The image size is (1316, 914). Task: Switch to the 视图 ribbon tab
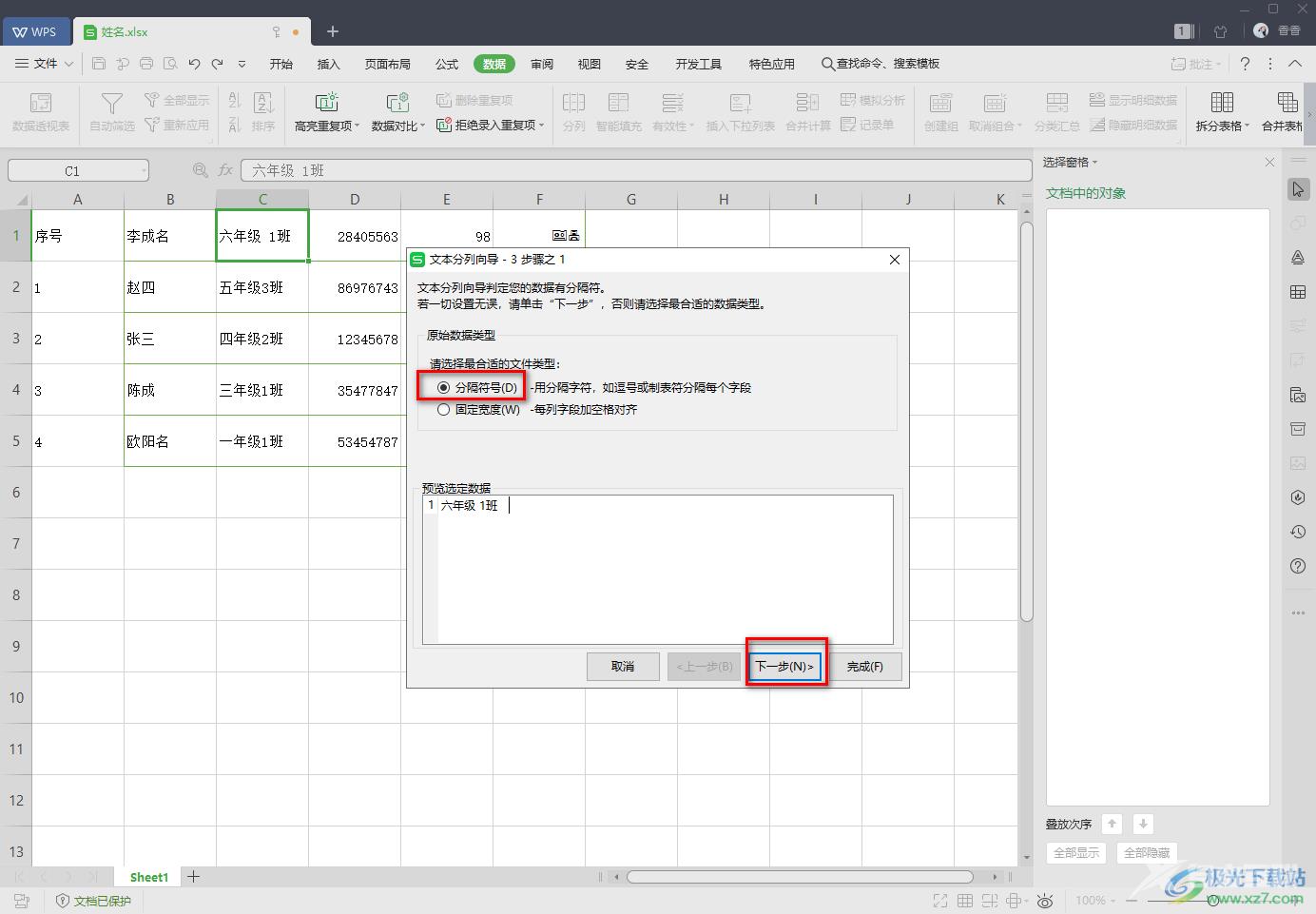pos(590,64)
